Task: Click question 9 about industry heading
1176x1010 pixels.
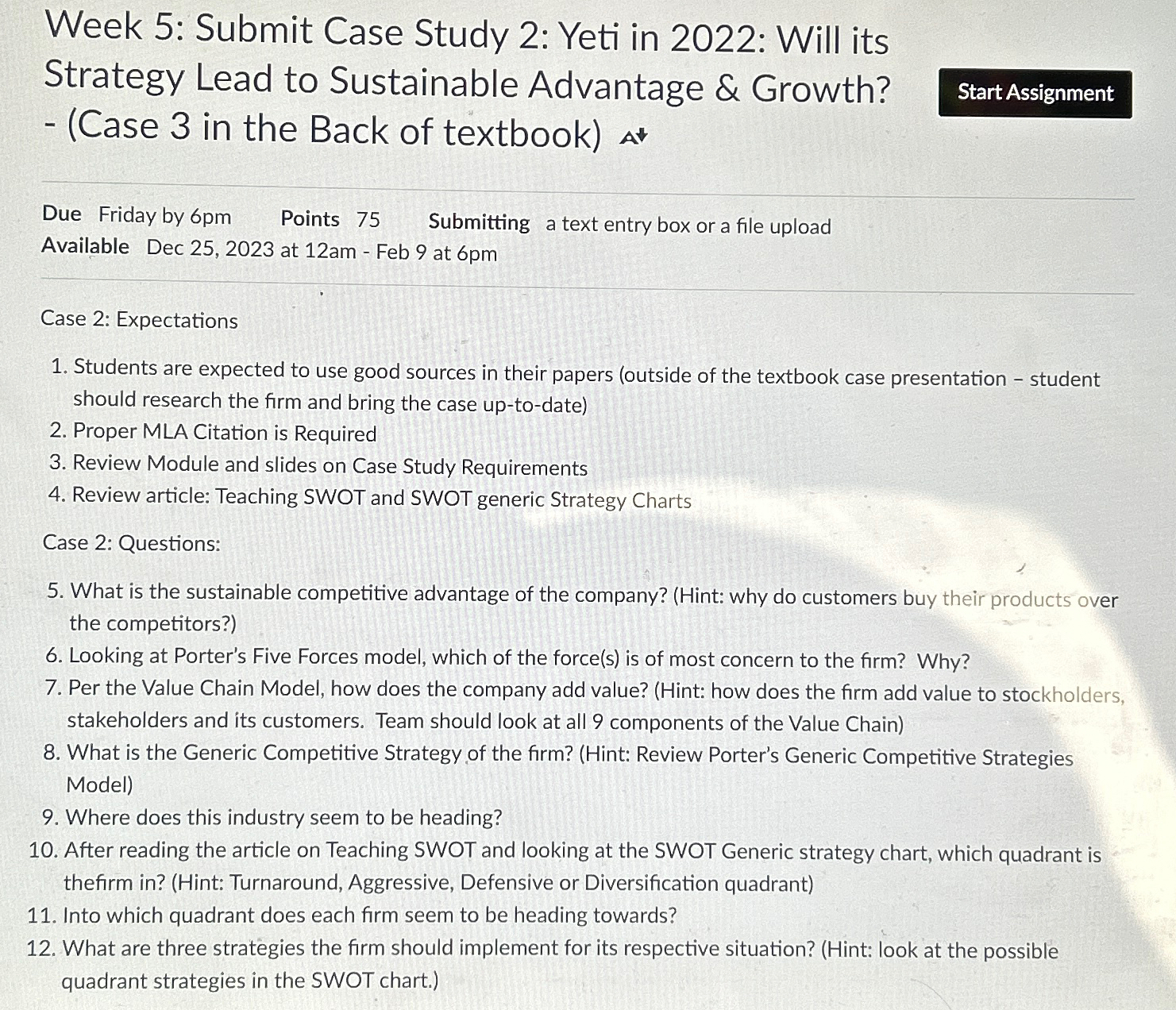Action: pyautogui.click(x=273, y=817)
